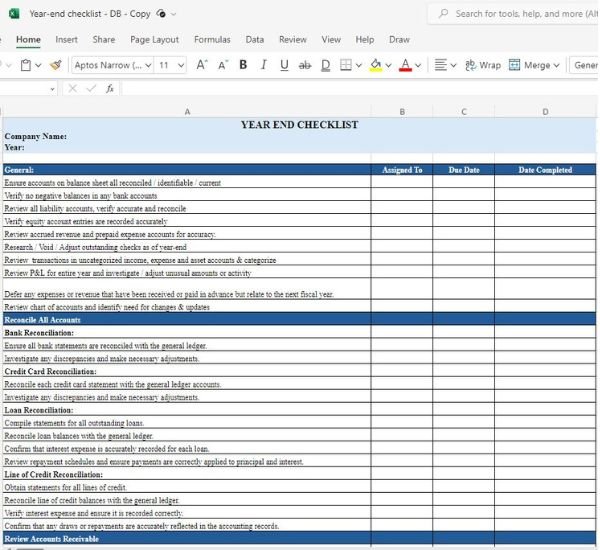Click the 'Assigned To' header cell
Screen dimensions: 600x550
(402, 170)
